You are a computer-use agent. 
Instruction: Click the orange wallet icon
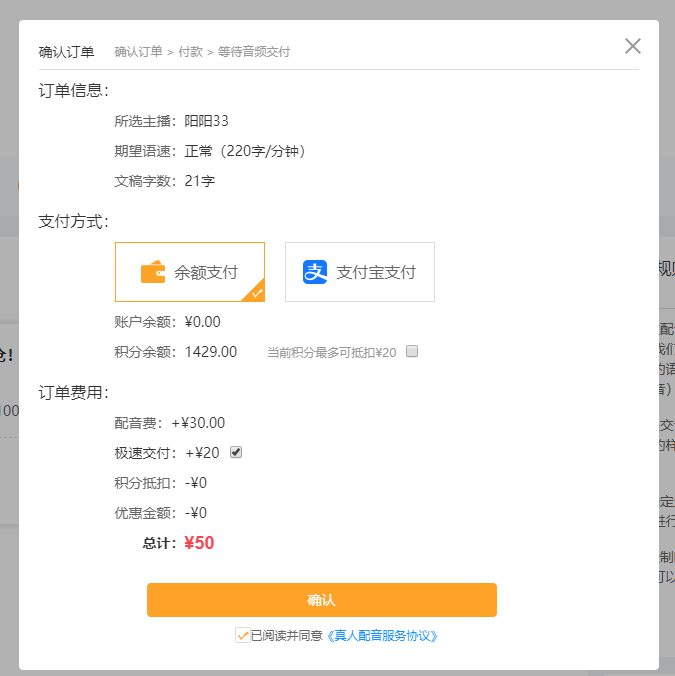[x=152, y=272]
